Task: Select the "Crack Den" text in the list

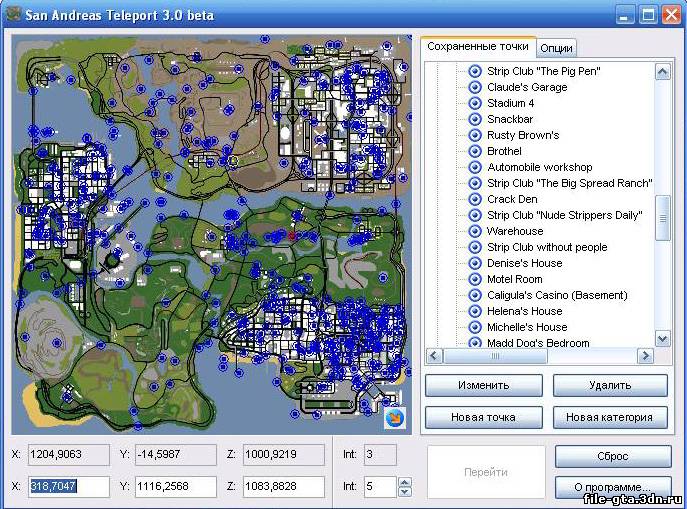Action: pos(512,199)
